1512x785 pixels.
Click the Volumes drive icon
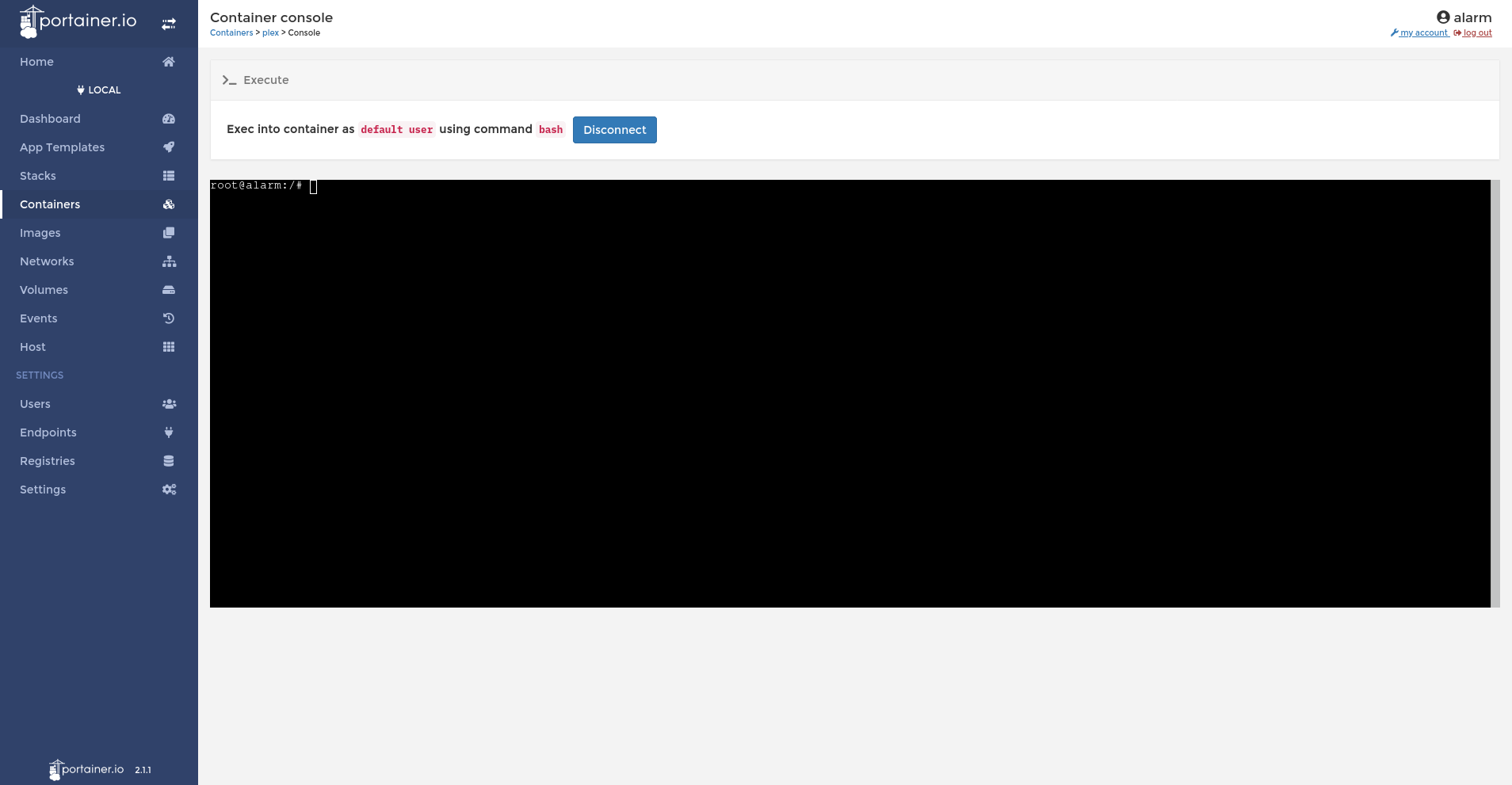tap(169, 290)
